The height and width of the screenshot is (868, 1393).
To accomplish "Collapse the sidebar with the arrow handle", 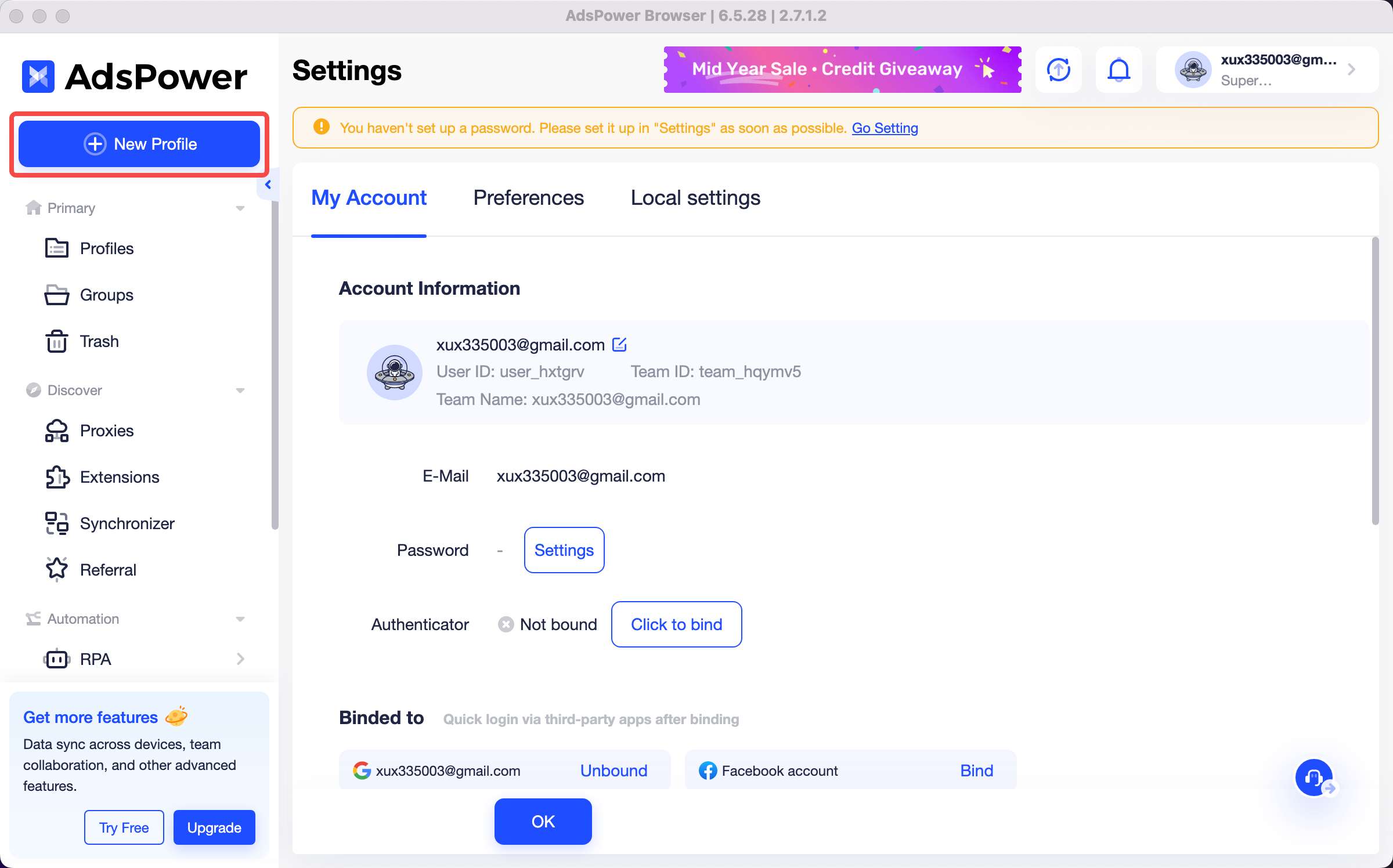I will (x=268, y=185).
